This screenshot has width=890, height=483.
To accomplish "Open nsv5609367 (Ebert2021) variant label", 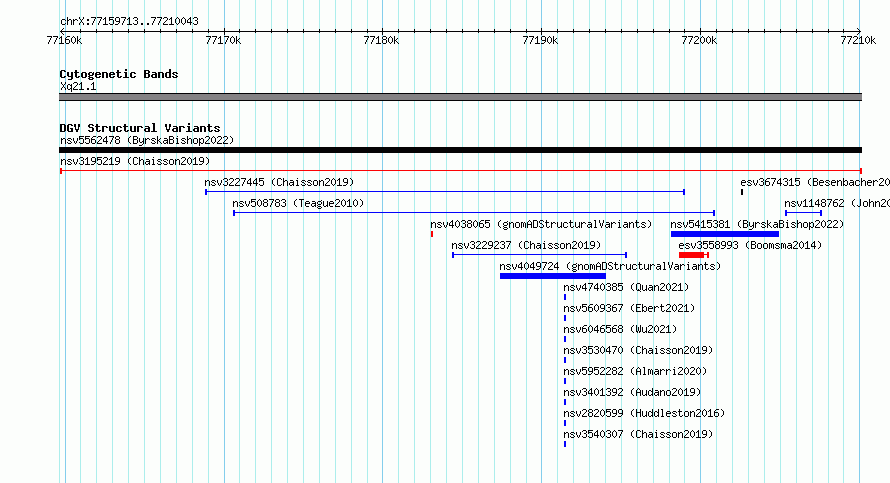I will (629, 308).
